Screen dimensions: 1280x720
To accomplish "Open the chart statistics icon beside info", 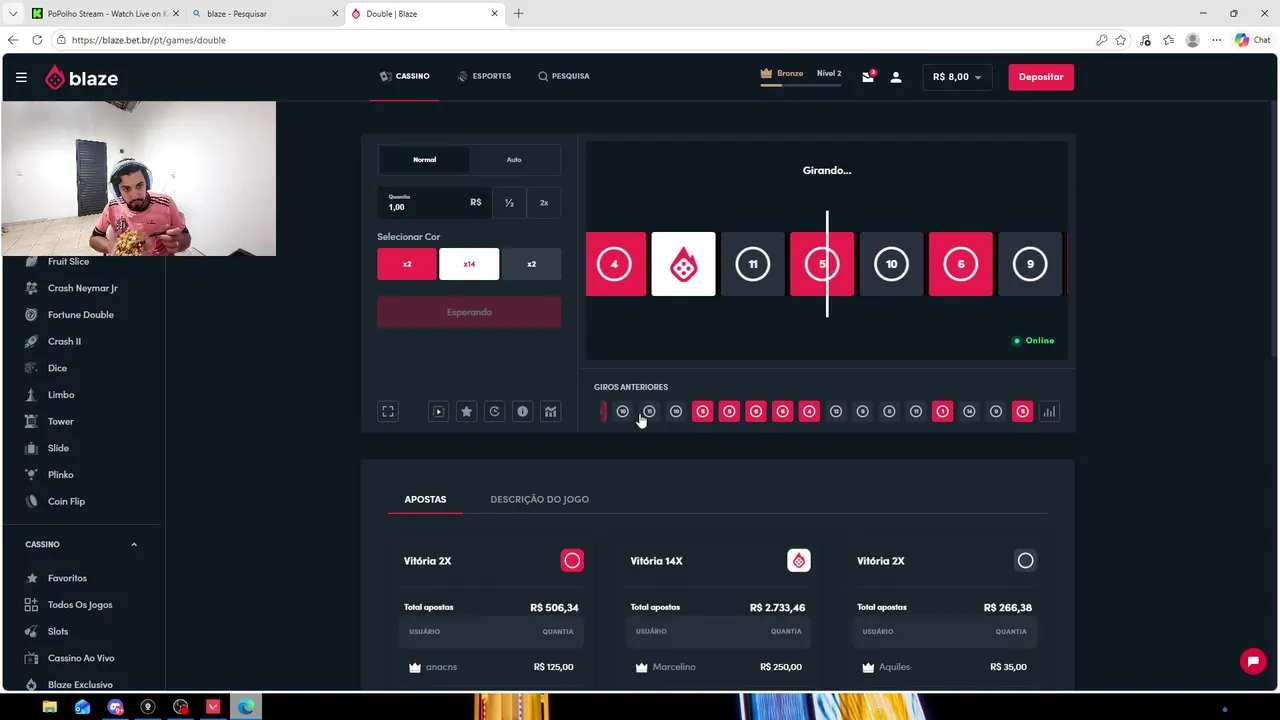I will 550,411.
